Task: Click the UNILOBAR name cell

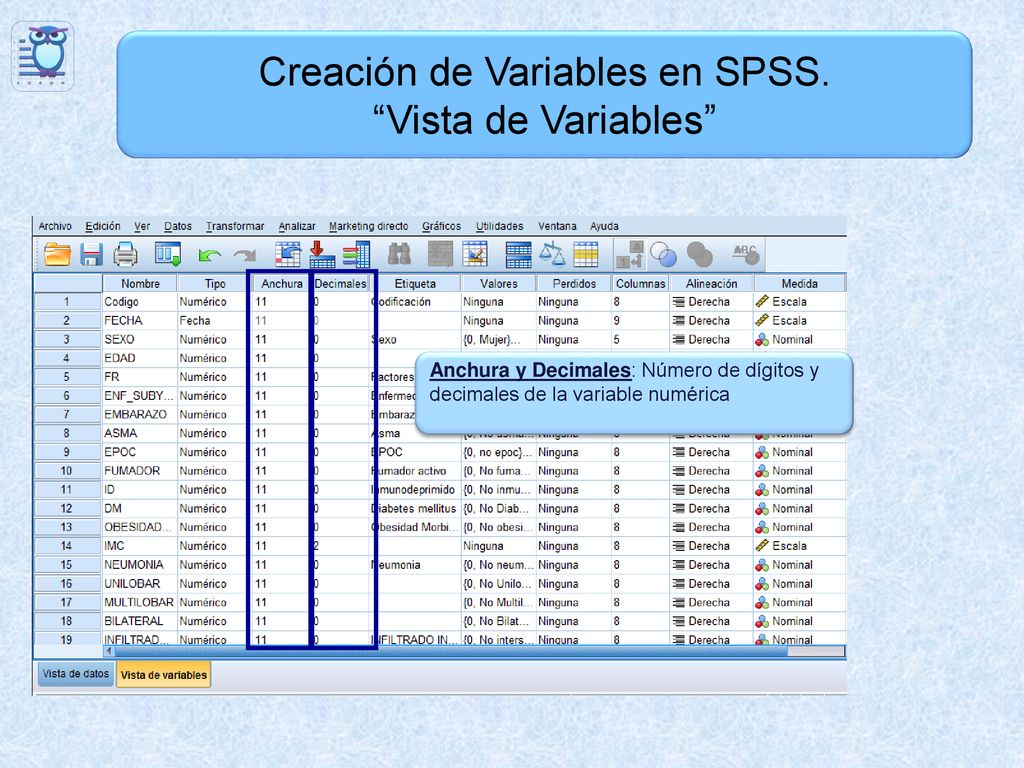Action: point(140,584)
